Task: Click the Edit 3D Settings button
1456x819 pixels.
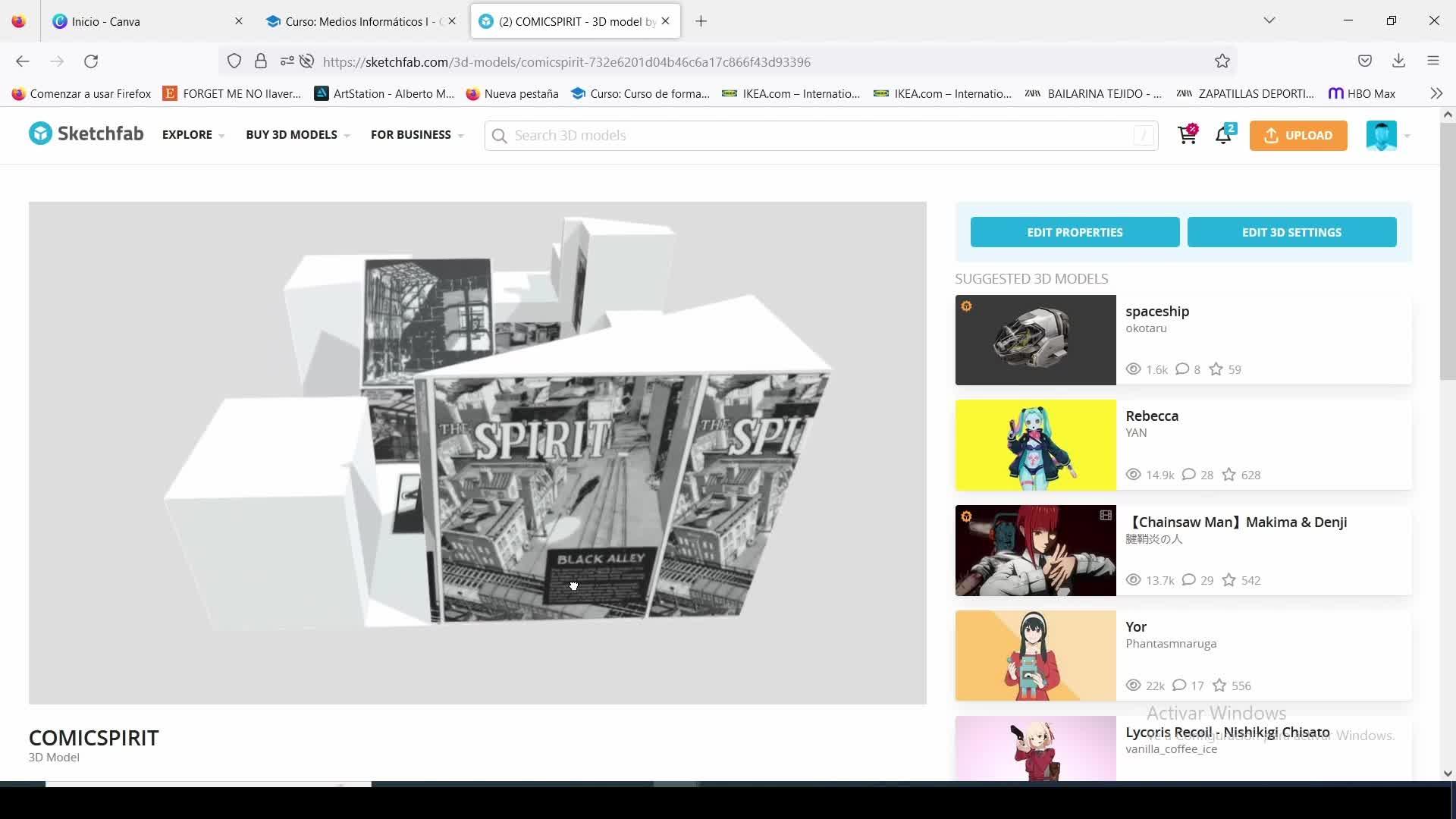Action: (x=1291, y=232)
